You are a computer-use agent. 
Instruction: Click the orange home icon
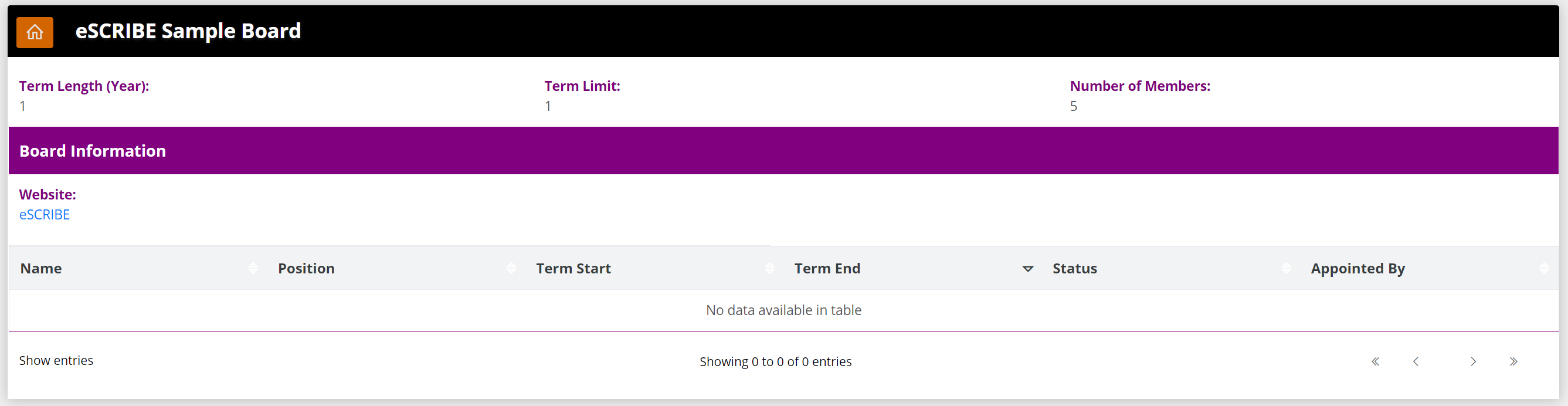(35, 32)
